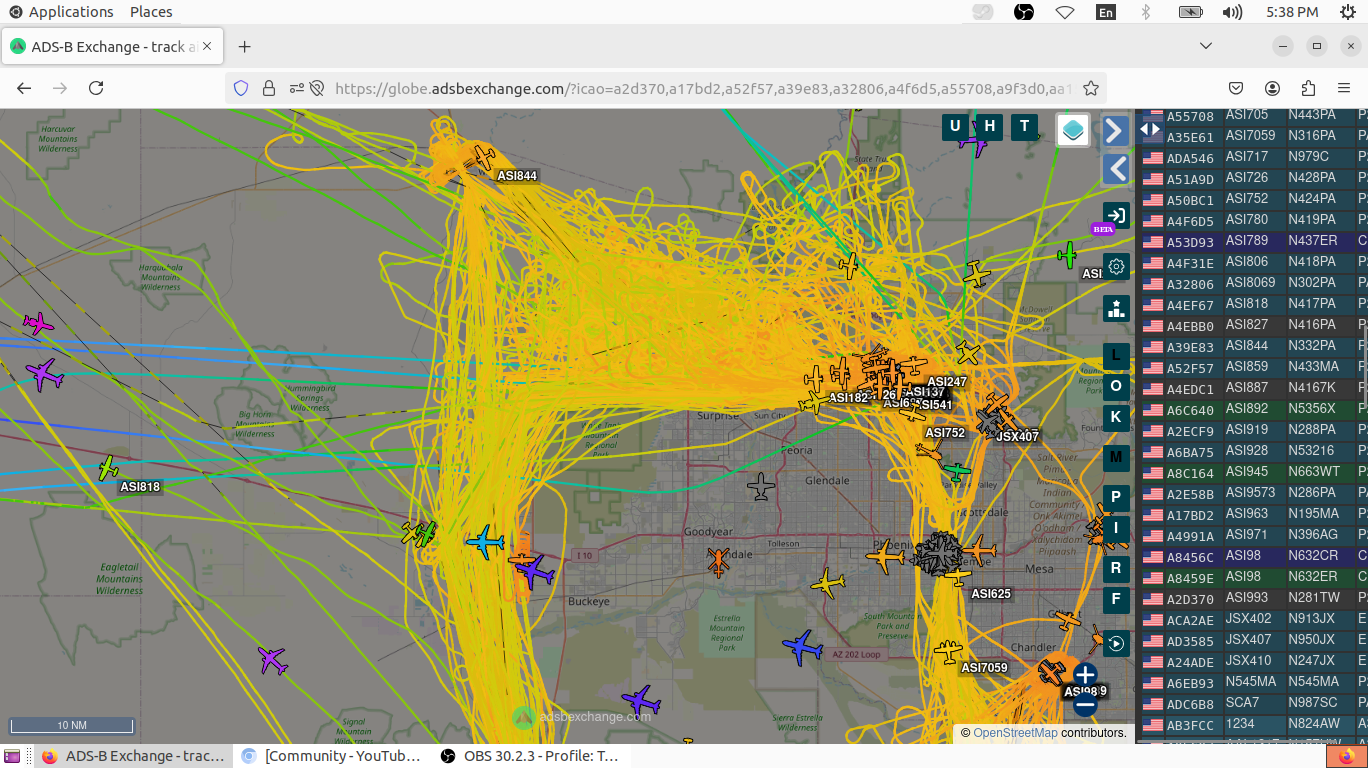
Task: Open the map settings gear icon
Action: coord(1116,267)
